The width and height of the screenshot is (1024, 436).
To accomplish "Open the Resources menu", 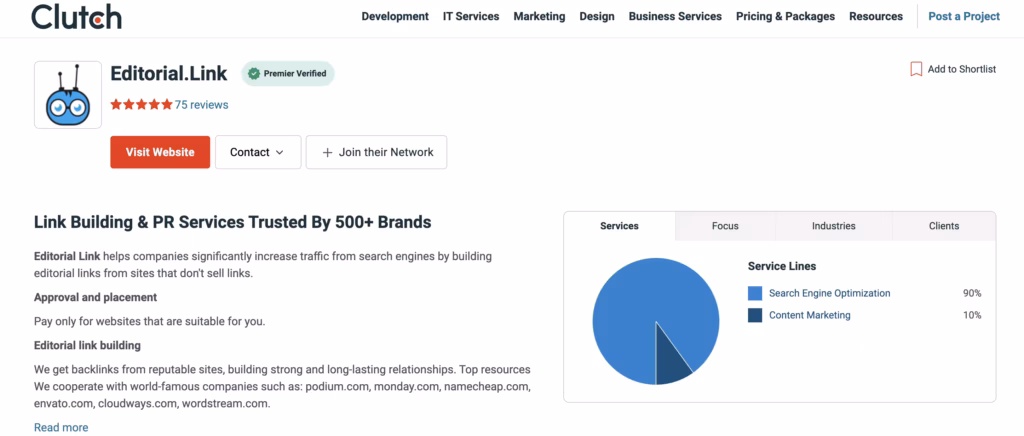I will [876, 16].
